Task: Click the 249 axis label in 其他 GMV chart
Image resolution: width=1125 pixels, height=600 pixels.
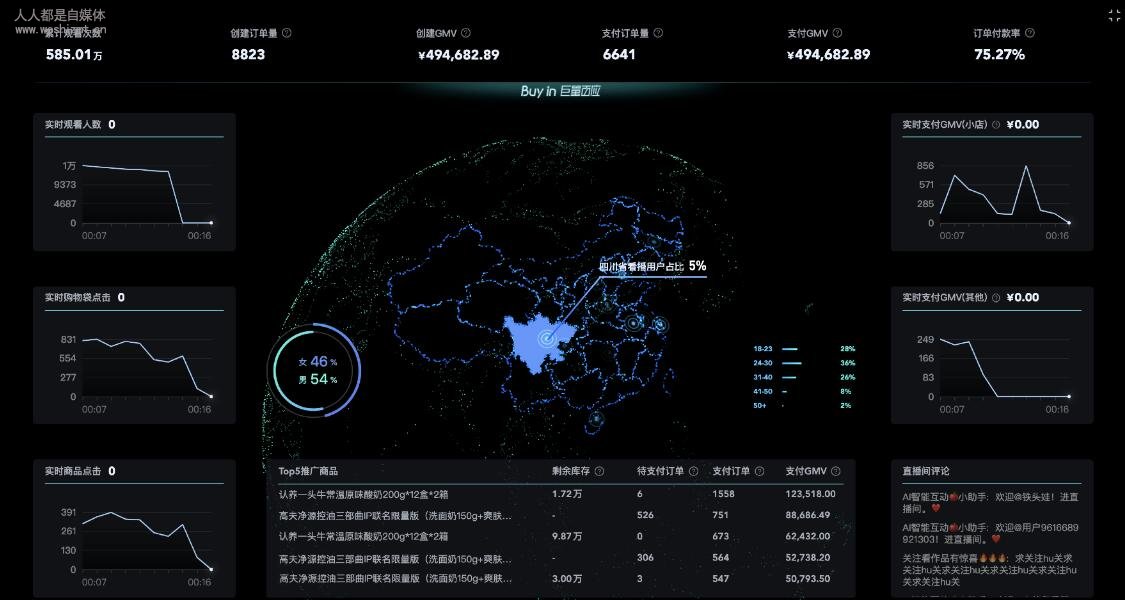Action: 926,339
